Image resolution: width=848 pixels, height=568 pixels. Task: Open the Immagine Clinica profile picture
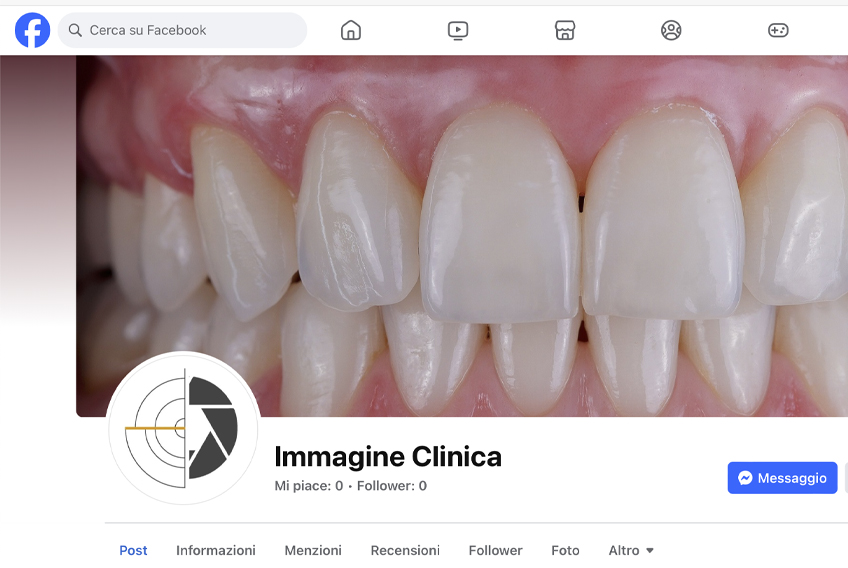(x=183, y=428)
